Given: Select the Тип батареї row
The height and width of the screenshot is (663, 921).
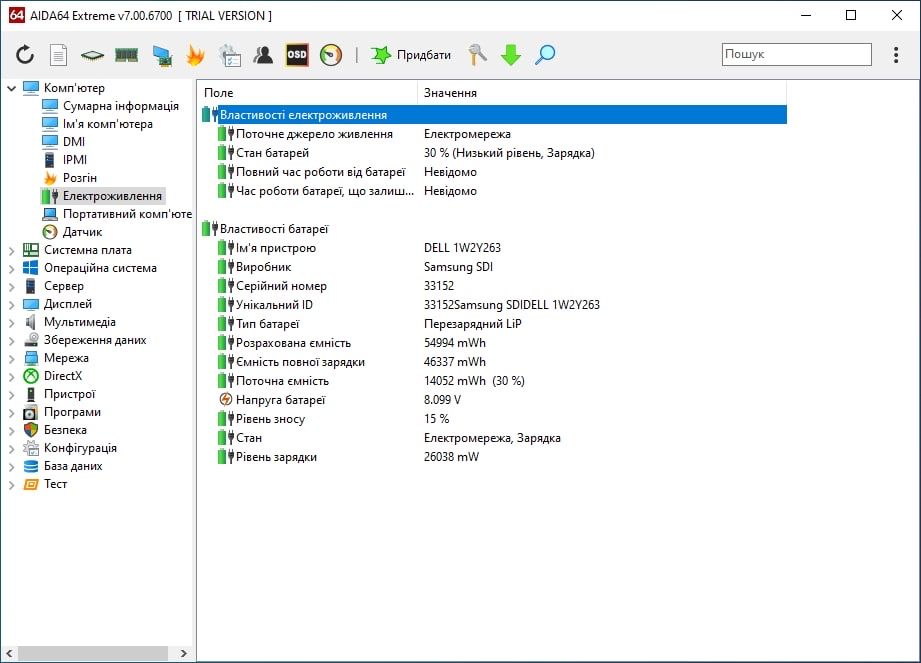Looking at the screenshot, I should (x=494, y=324).
